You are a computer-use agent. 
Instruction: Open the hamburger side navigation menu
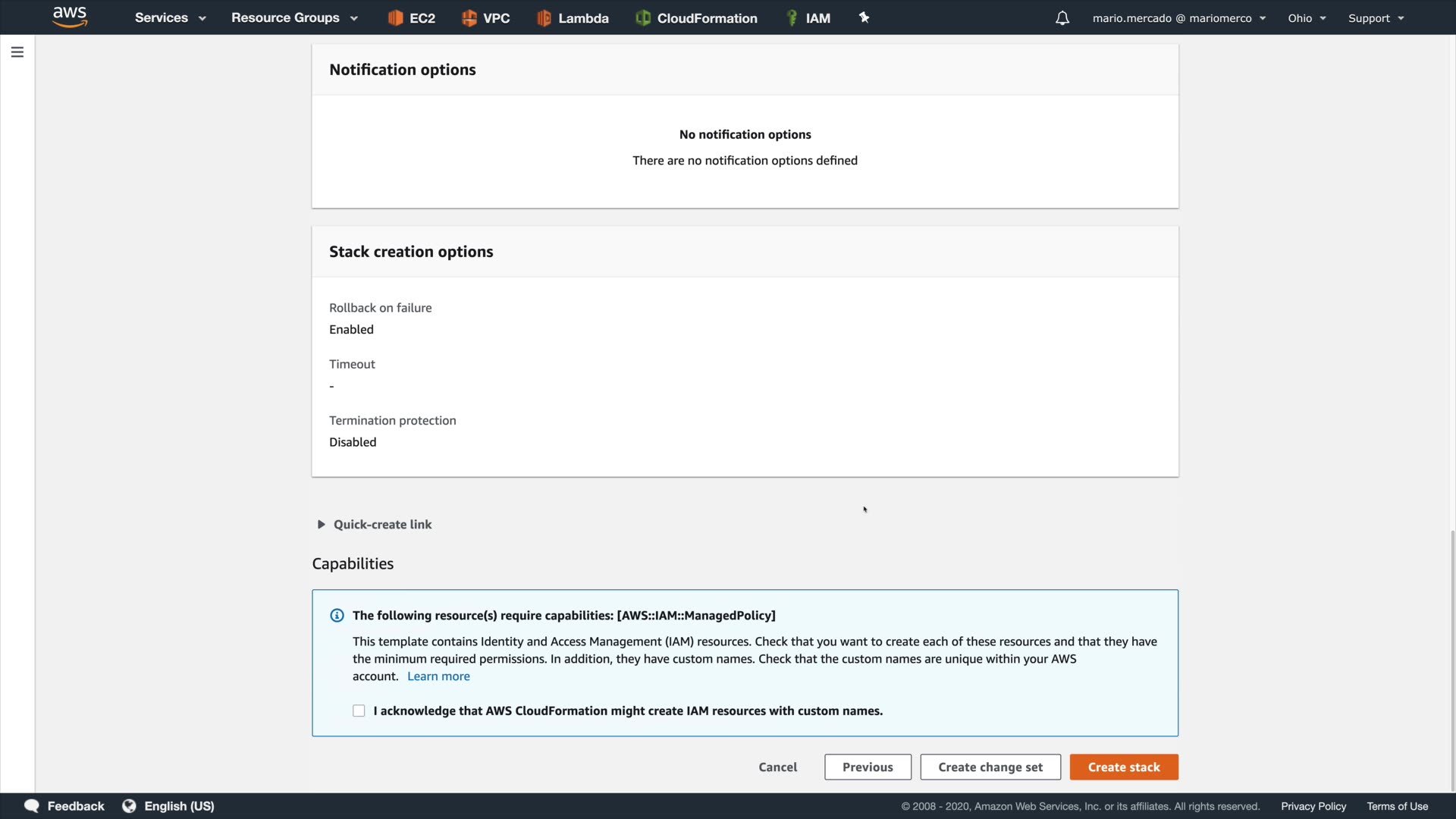click(x=17, y=52)
